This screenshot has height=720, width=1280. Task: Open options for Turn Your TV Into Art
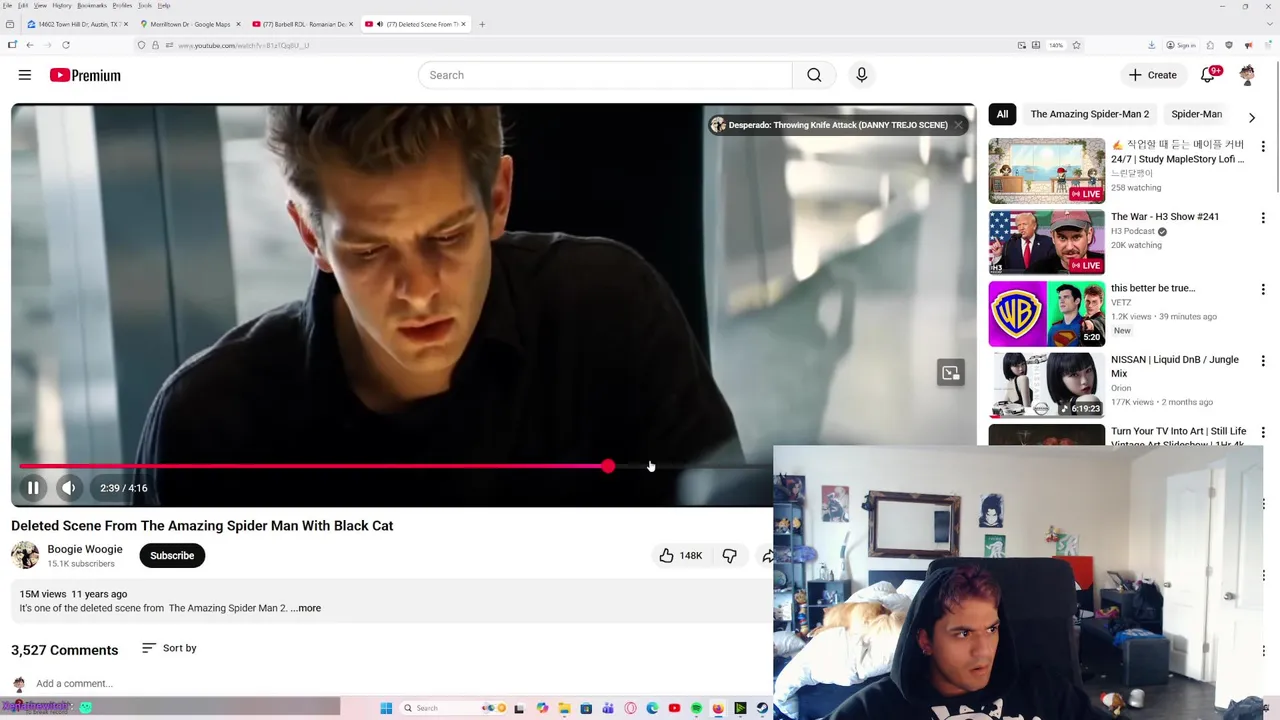click(x=1262, y=433)
